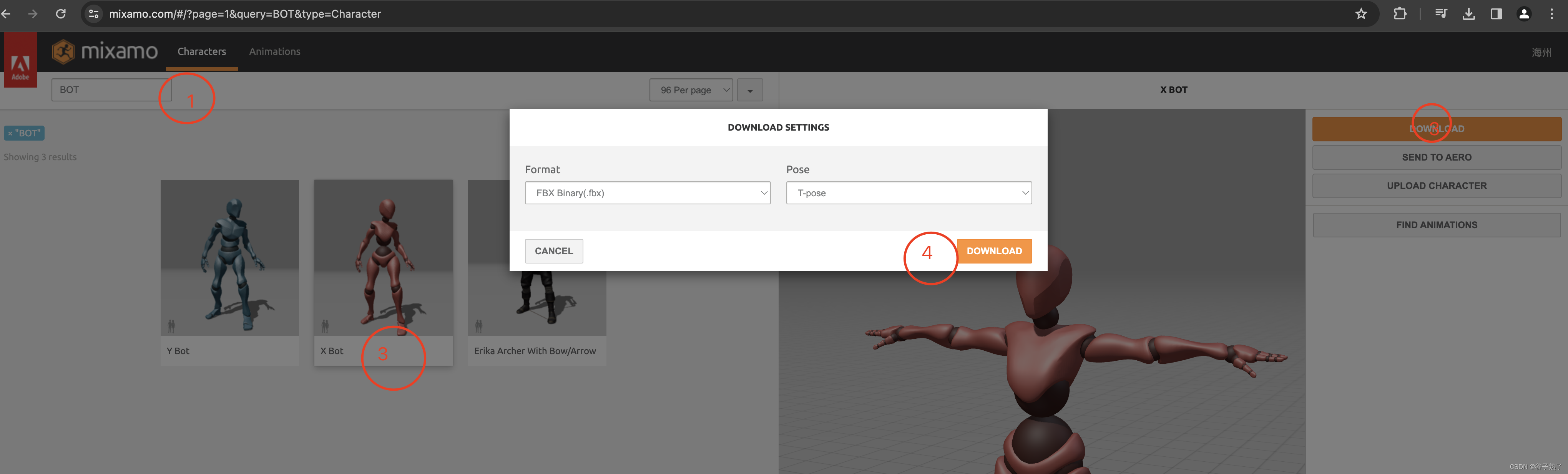Image resolution: width=1568 pixels, height=474 pixels.
Task: Toggle the browser side panel icon
Action: pos(1496,13)
